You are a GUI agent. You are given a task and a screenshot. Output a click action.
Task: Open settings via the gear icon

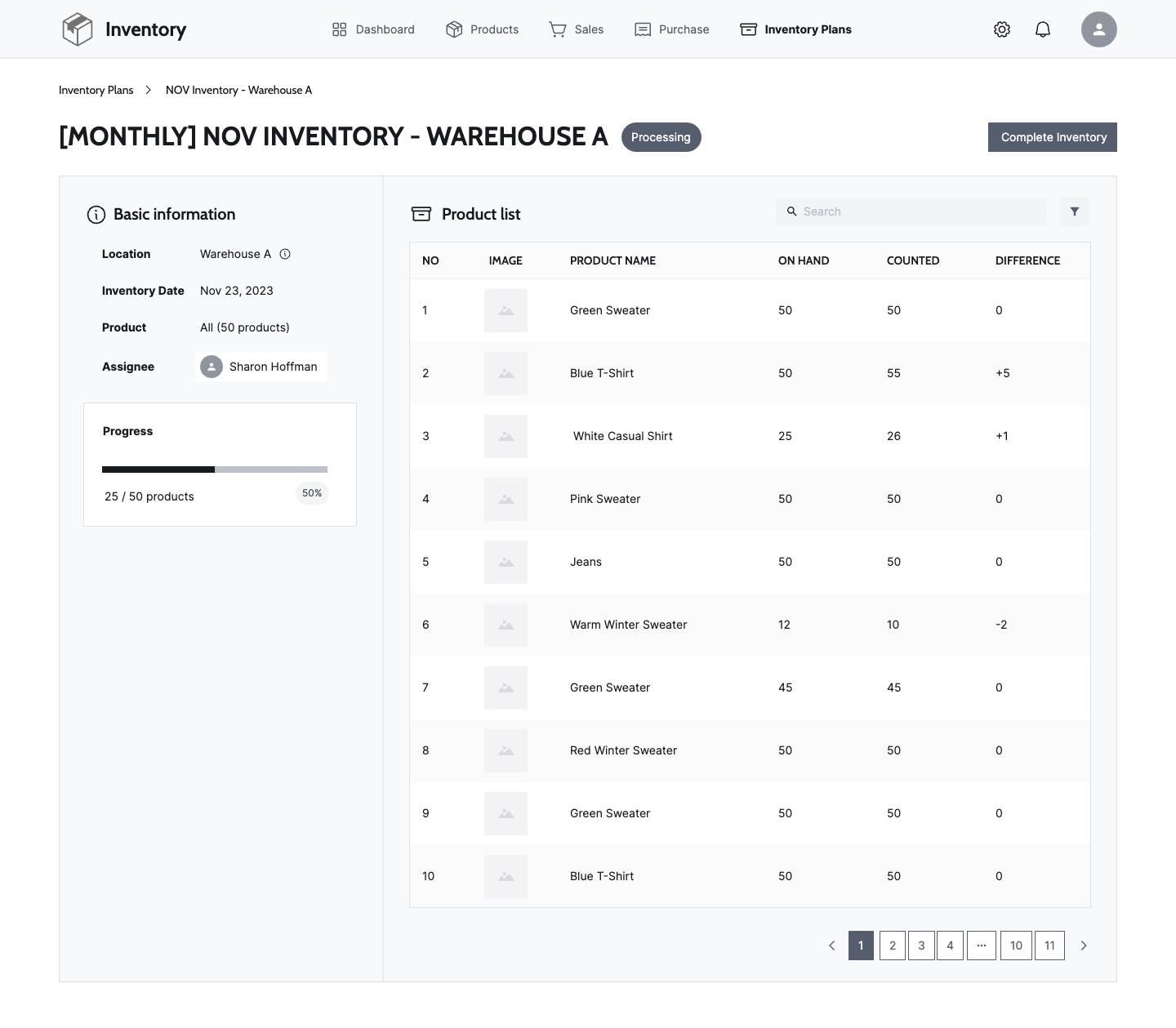[1002, 29]
